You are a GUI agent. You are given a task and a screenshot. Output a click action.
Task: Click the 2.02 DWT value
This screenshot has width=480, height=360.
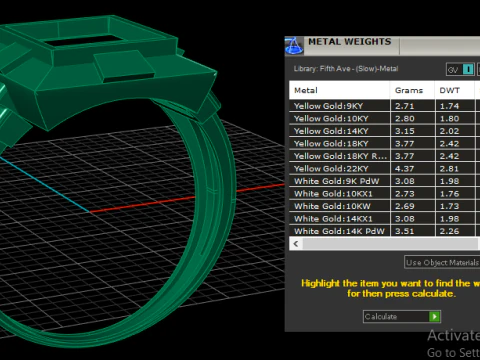point(449,131)
